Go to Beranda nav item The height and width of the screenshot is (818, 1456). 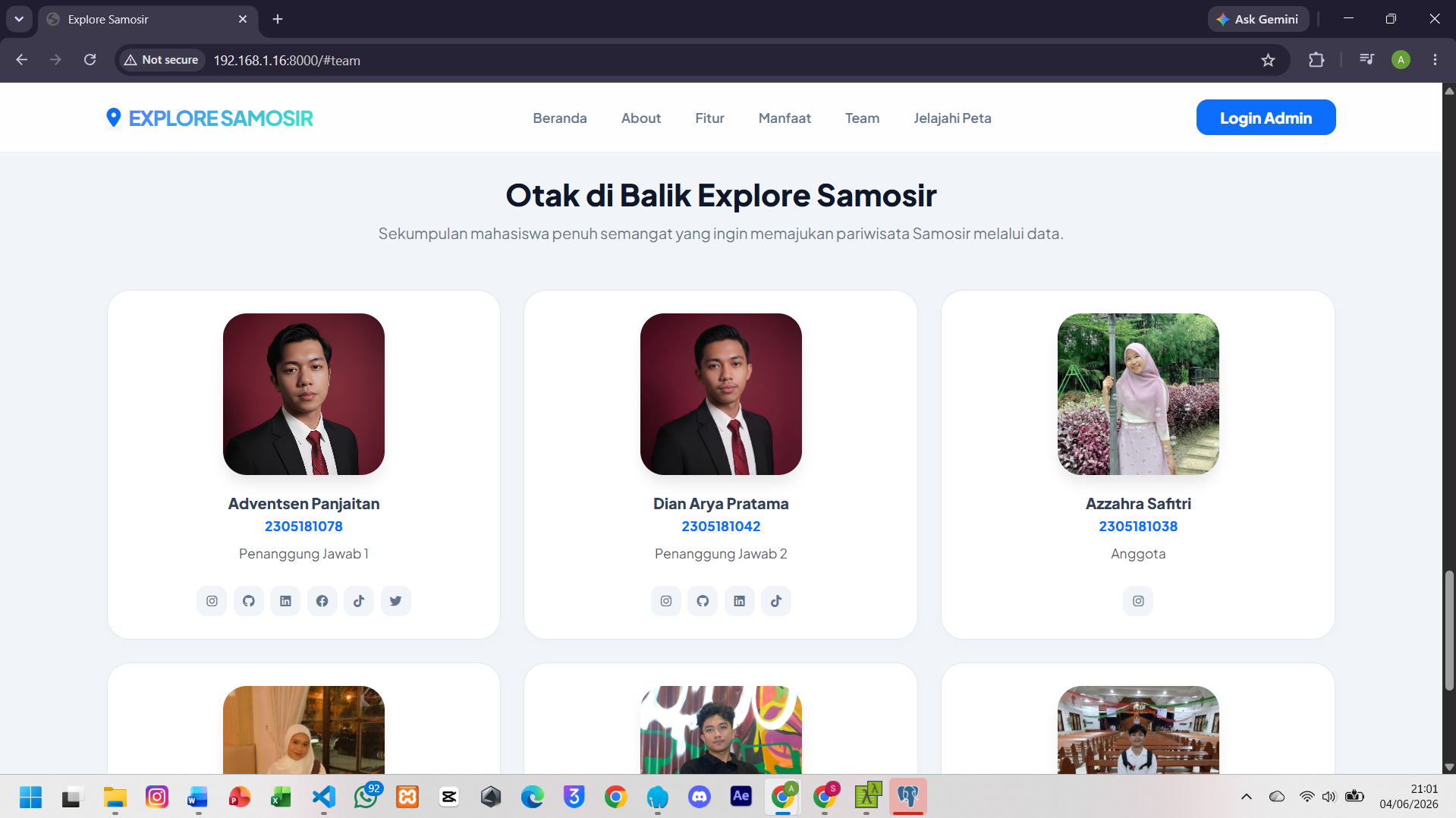pyautogui.click(x=560, y=118)
